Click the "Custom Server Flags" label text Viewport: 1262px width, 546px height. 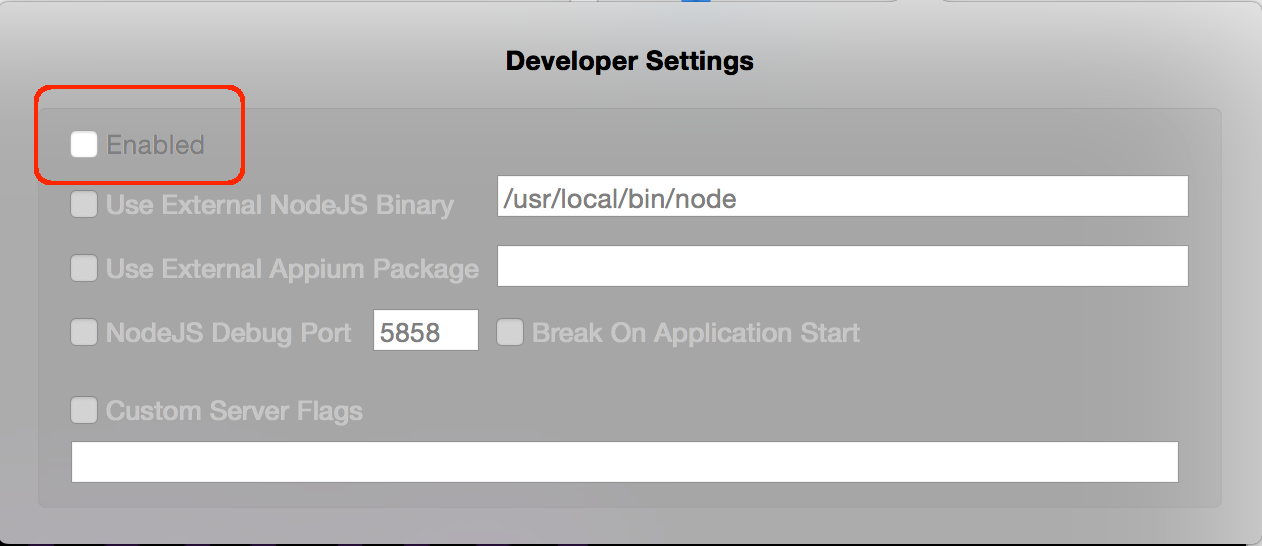[x=234, y=410]
